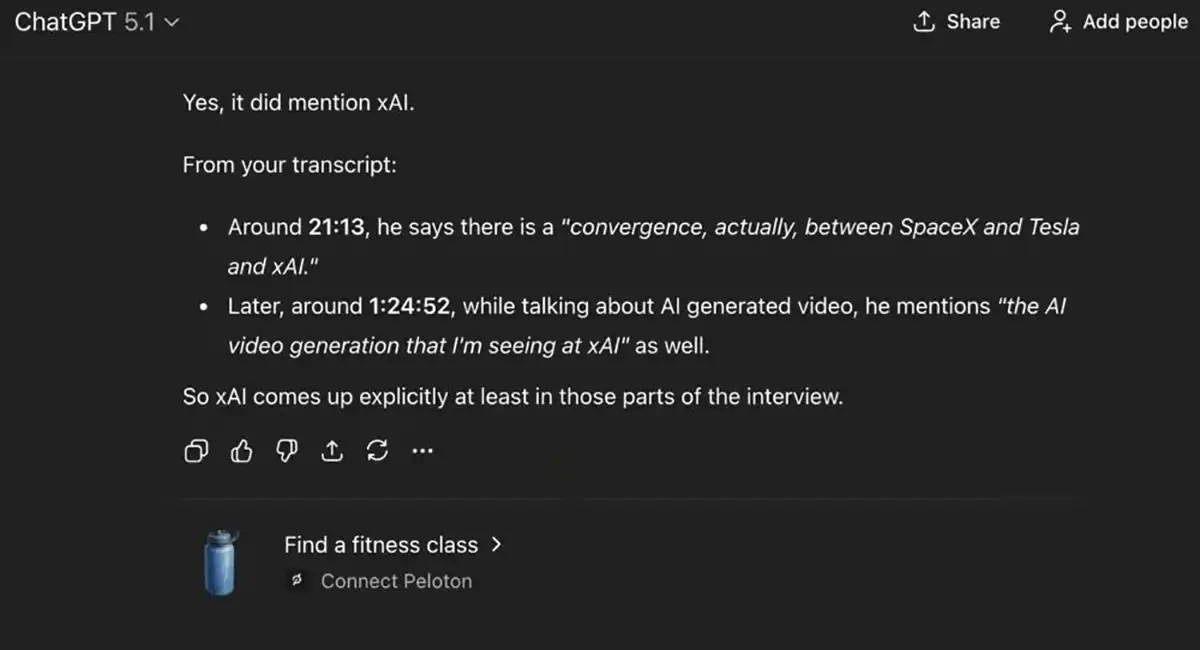
Task: Select the Connect Peloton link
Action: [396, 581]
